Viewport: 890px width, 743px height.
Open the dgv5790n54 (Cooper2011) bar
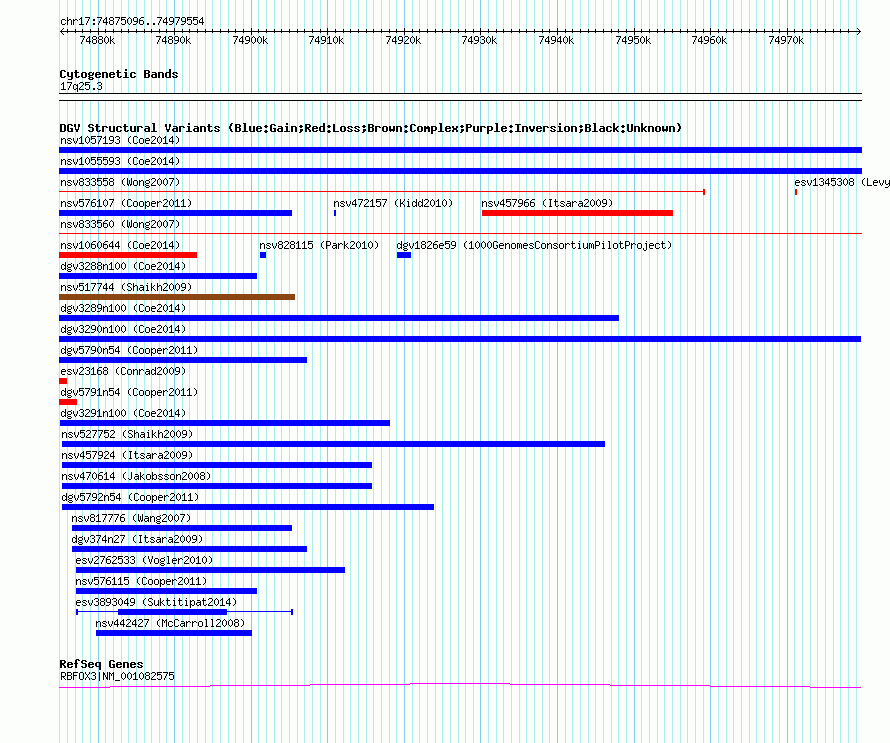click(183, 360)
